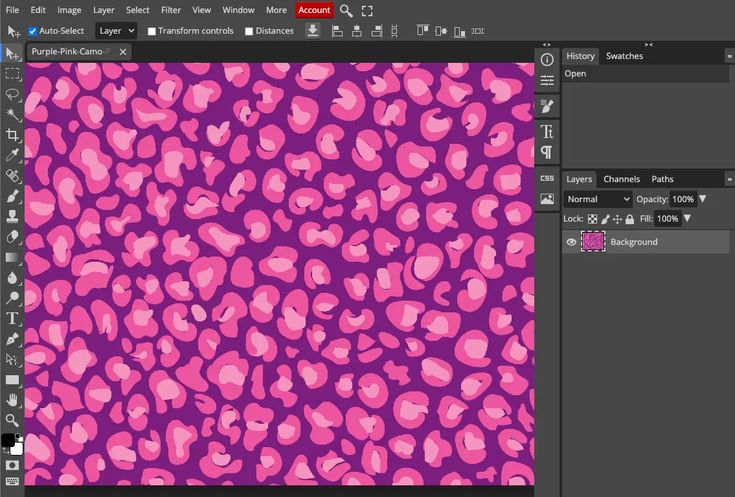Screen dimensions: 735x497
Task: Select the Brush tool
Action: click(12, 196)
